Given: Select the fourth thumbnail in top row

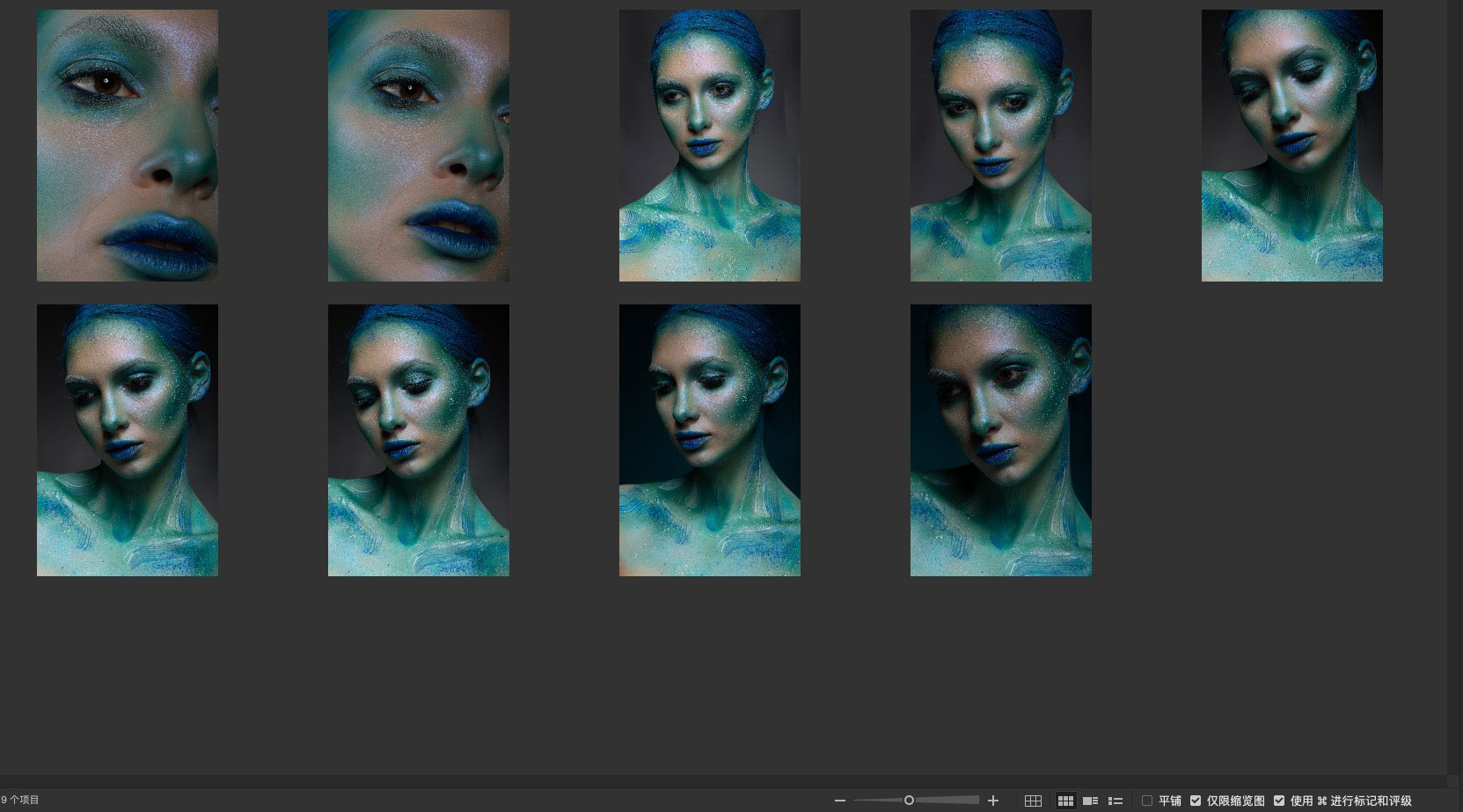Looking at the screenshot, I should [x=1001, y=145].
